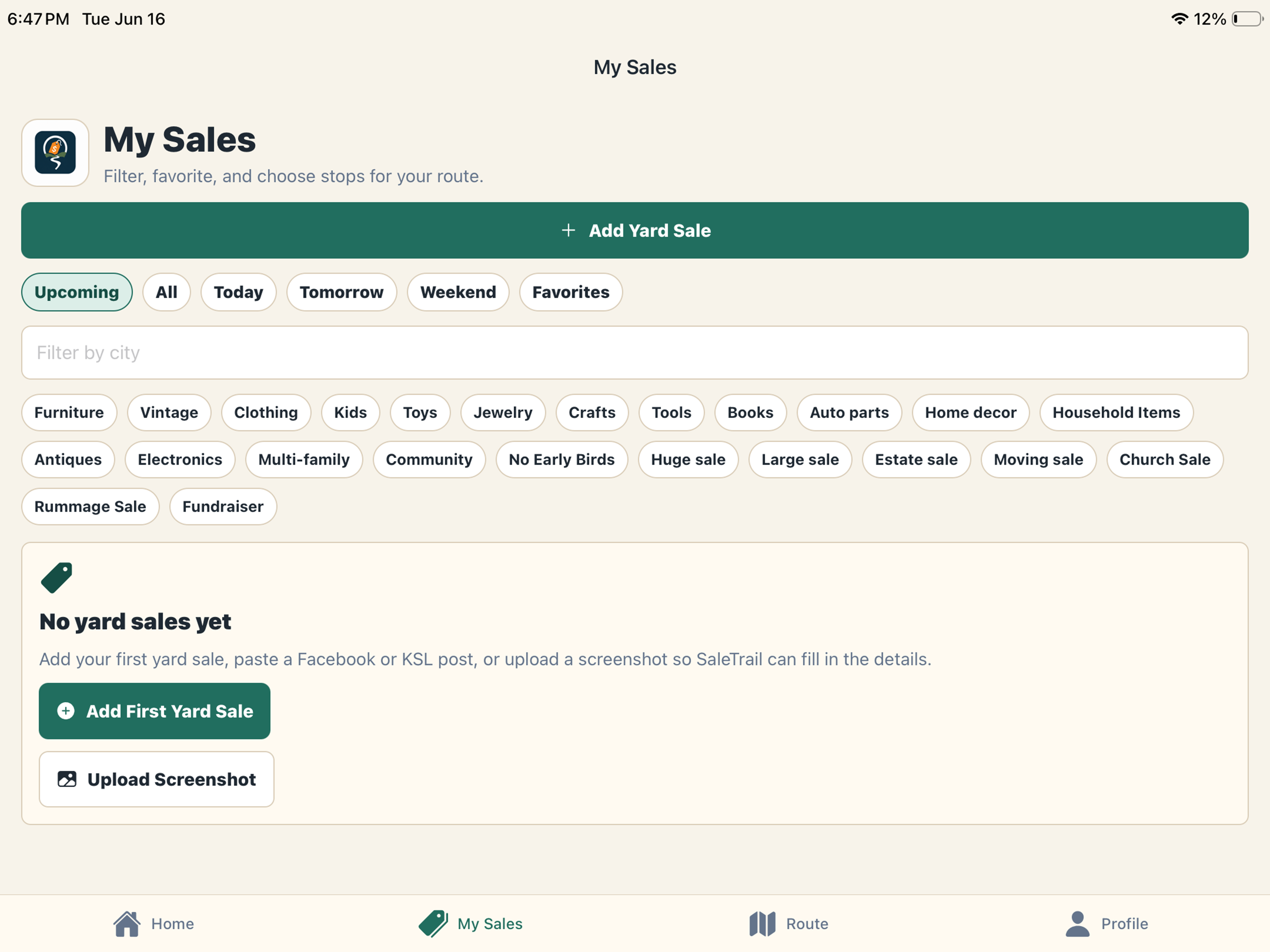Toggle the Vintage category chip
The width and height of the screenshot is (1270, 952).
point(169,412)
